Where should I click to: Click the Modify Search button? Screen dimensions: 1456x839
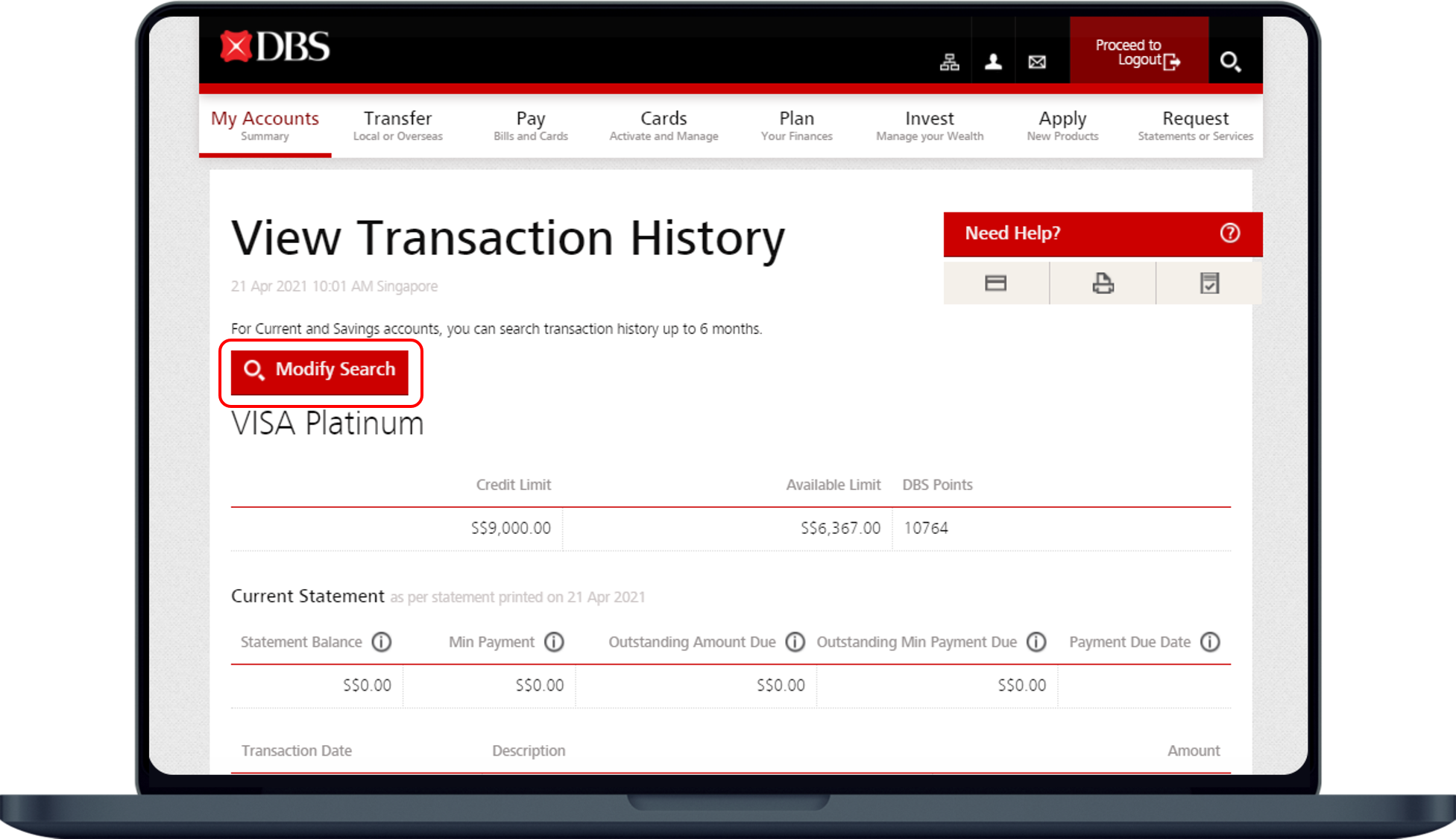pos(320,372)
